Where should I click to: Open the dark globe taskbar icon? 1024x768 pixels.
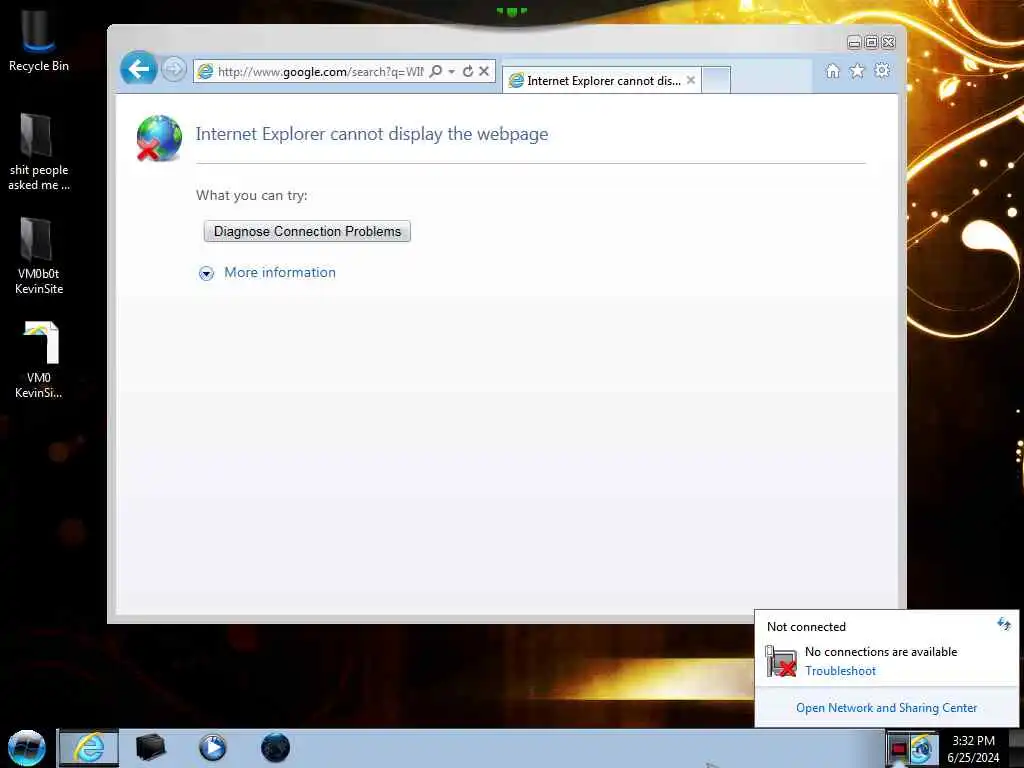pyautogui.click(x=276, y=748)
